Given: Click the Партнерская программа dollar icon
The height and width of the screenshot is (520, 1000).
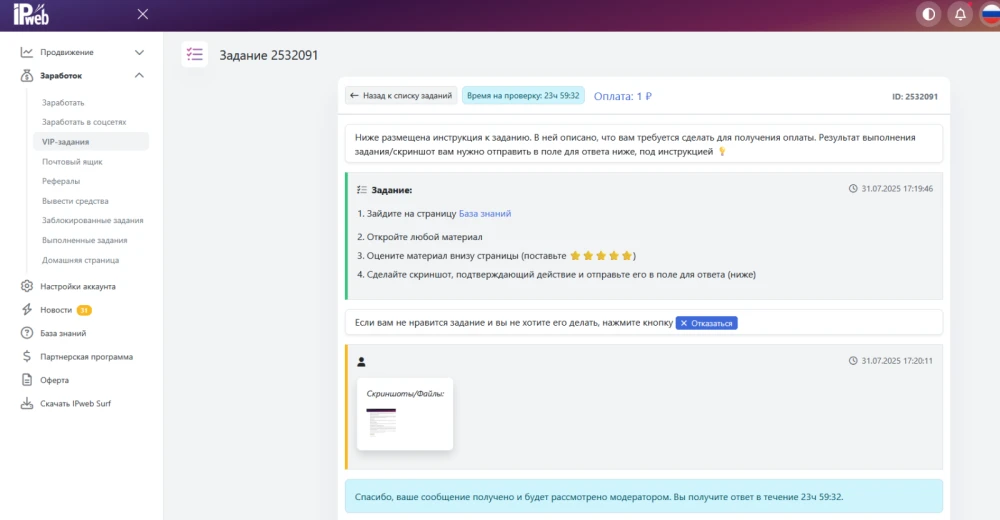Looking at the screenshot, I should click(x=27, y=356).
